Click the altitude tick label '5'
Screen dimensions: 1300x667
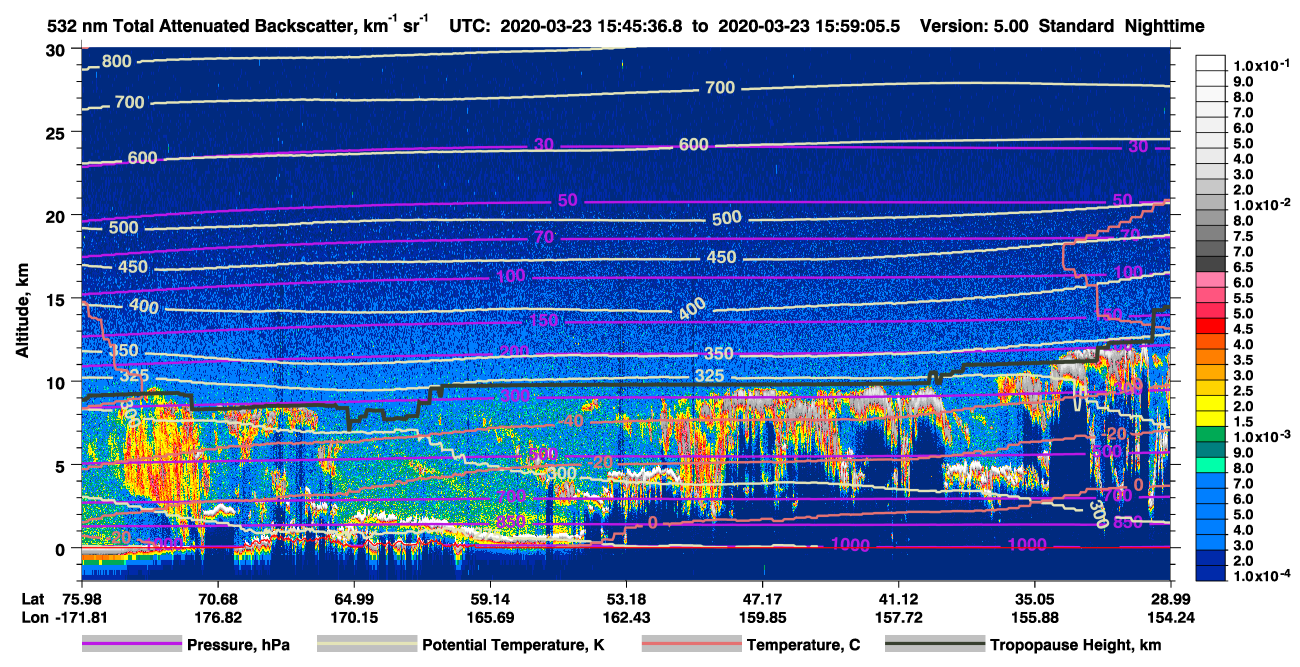[x=63, y=465]
